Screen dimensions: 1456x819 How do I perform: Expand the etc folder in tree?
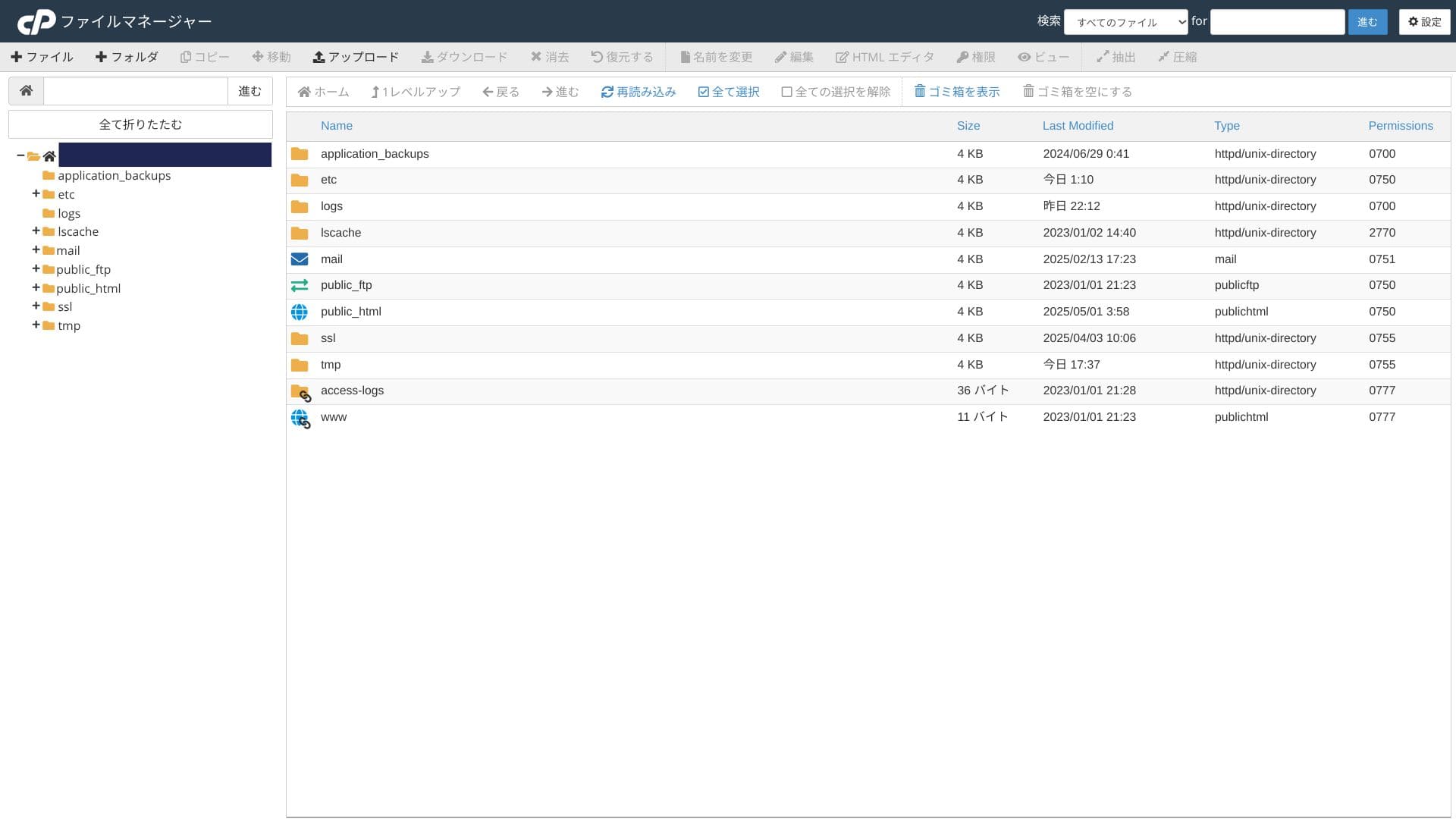[x=36, y=193]
